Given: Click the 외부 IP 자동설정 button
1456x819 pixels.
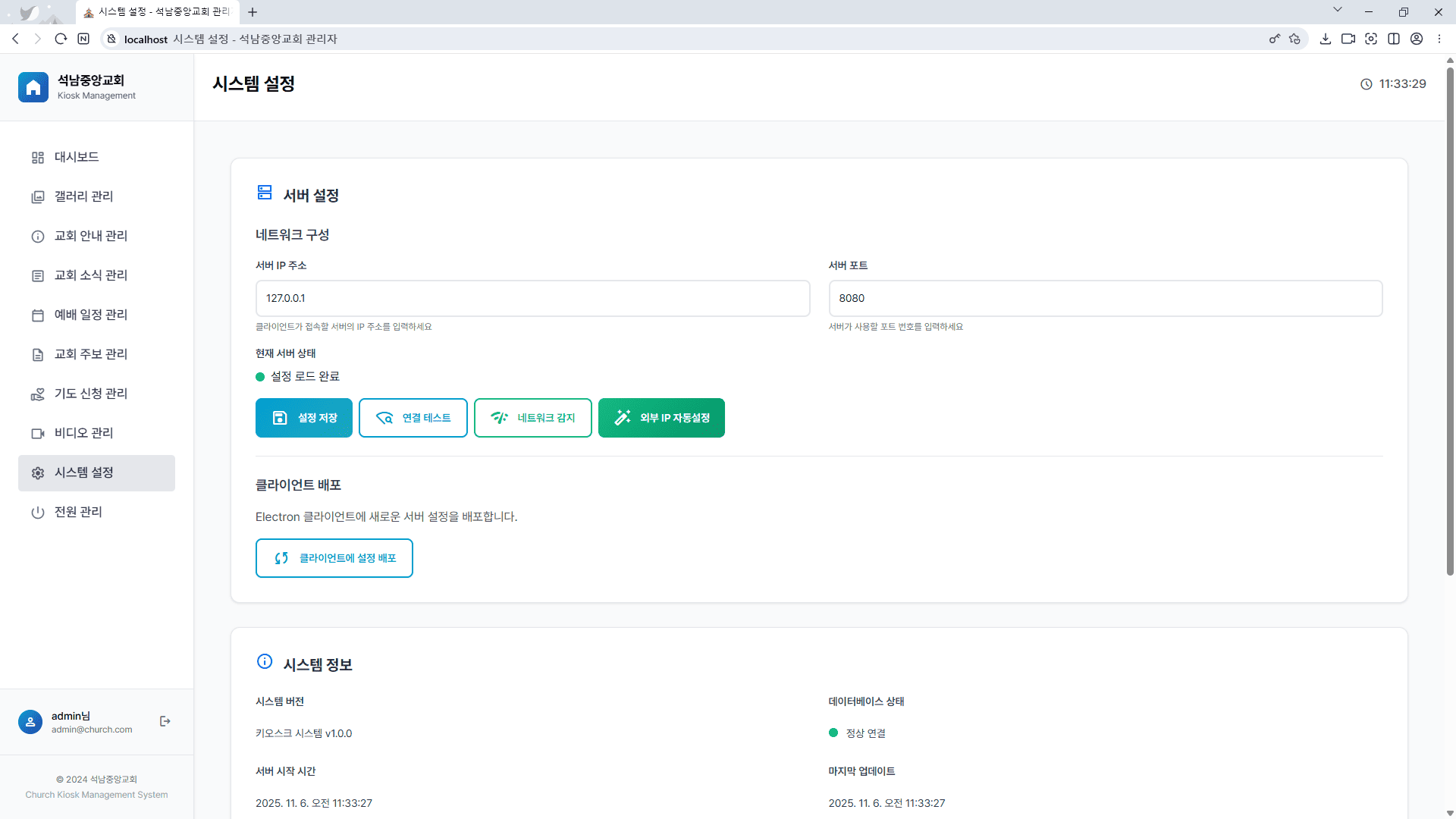Looking at the screenshot, I should (661, 418).
